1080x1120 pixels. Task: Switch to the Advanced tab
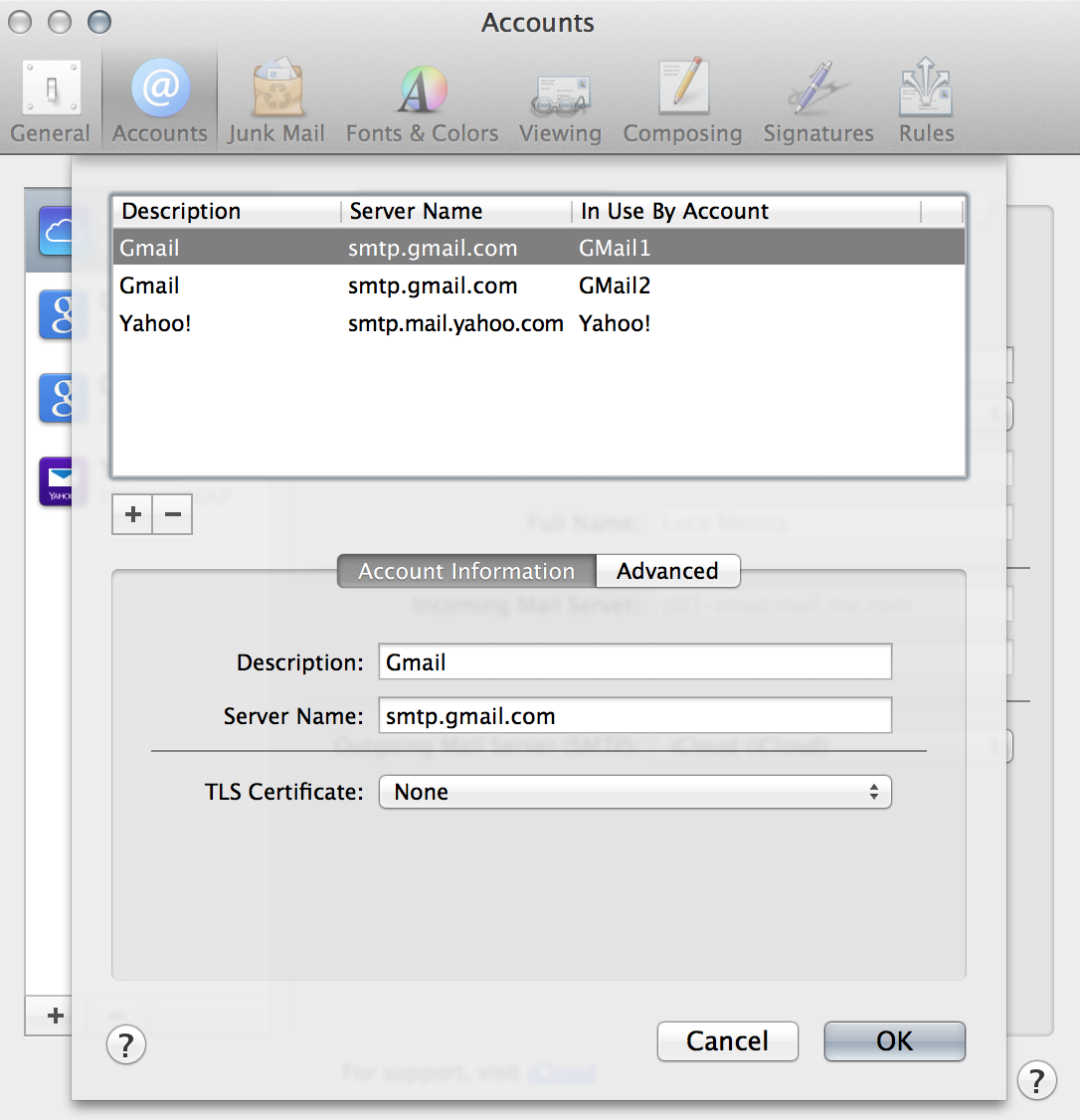click(x=668, y=571)
